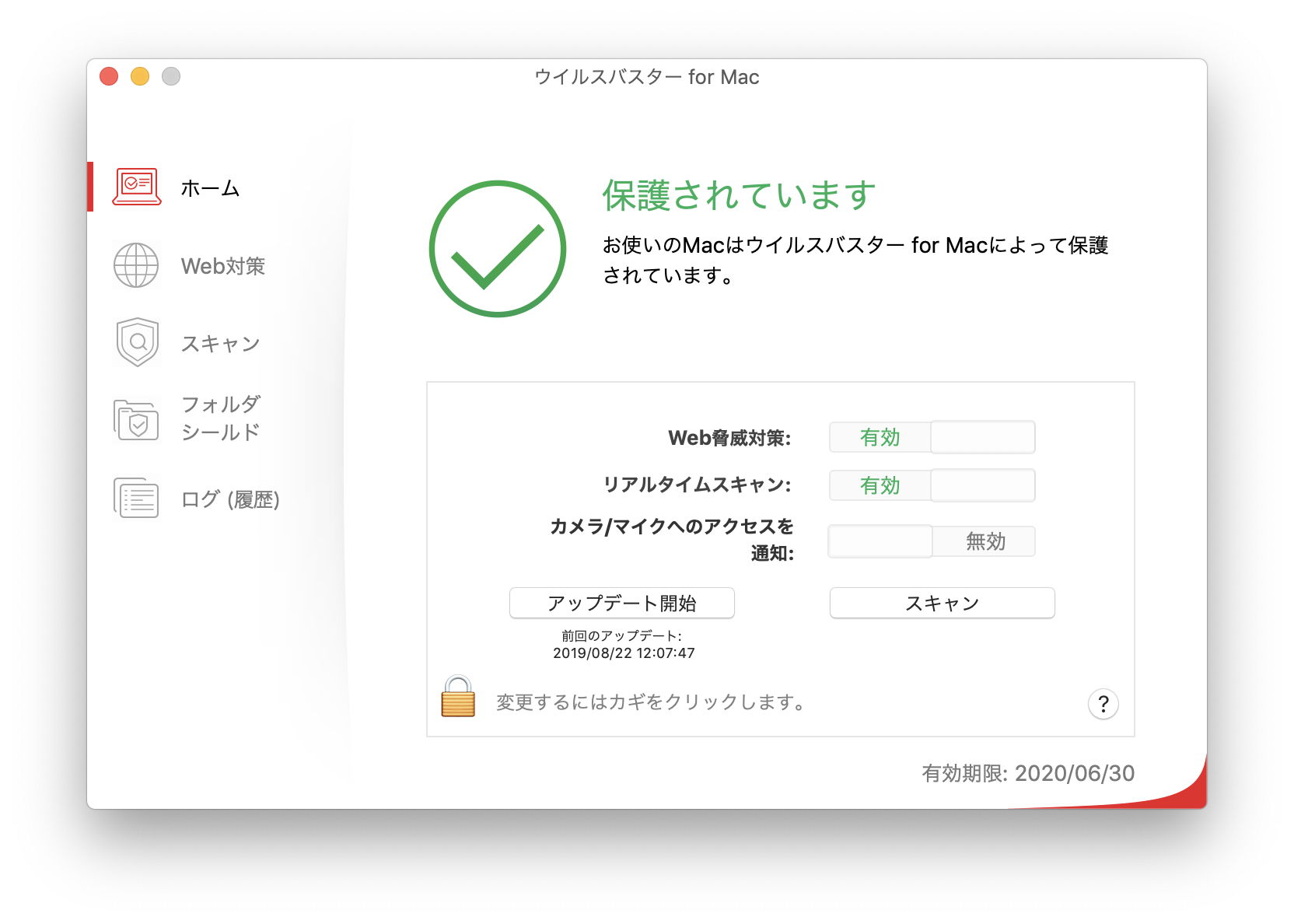Click the ログ (履歴) list icon
Image resolution: width=1294 pixels, height=924 pixels.
pyautogui.click(x=137, y=498)
